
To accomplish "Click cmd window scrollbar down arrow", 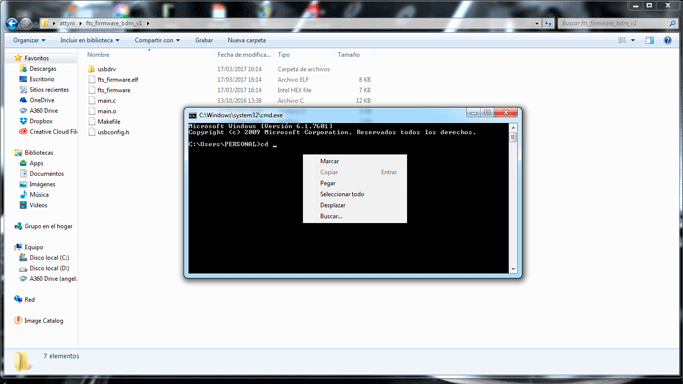I will point(513,269).
